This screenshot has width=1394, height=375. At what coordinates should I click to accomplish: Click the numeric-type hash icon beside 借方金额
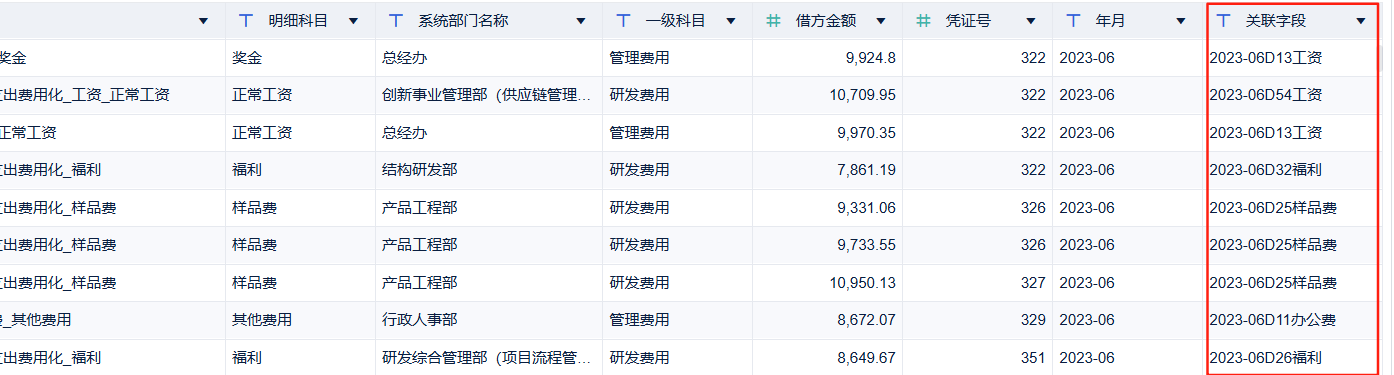click(x=773, y=20)
